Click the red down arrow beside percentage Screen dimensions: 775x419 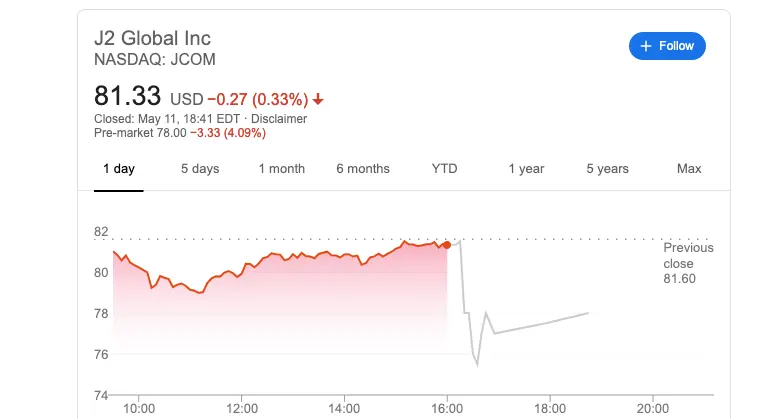318,99
